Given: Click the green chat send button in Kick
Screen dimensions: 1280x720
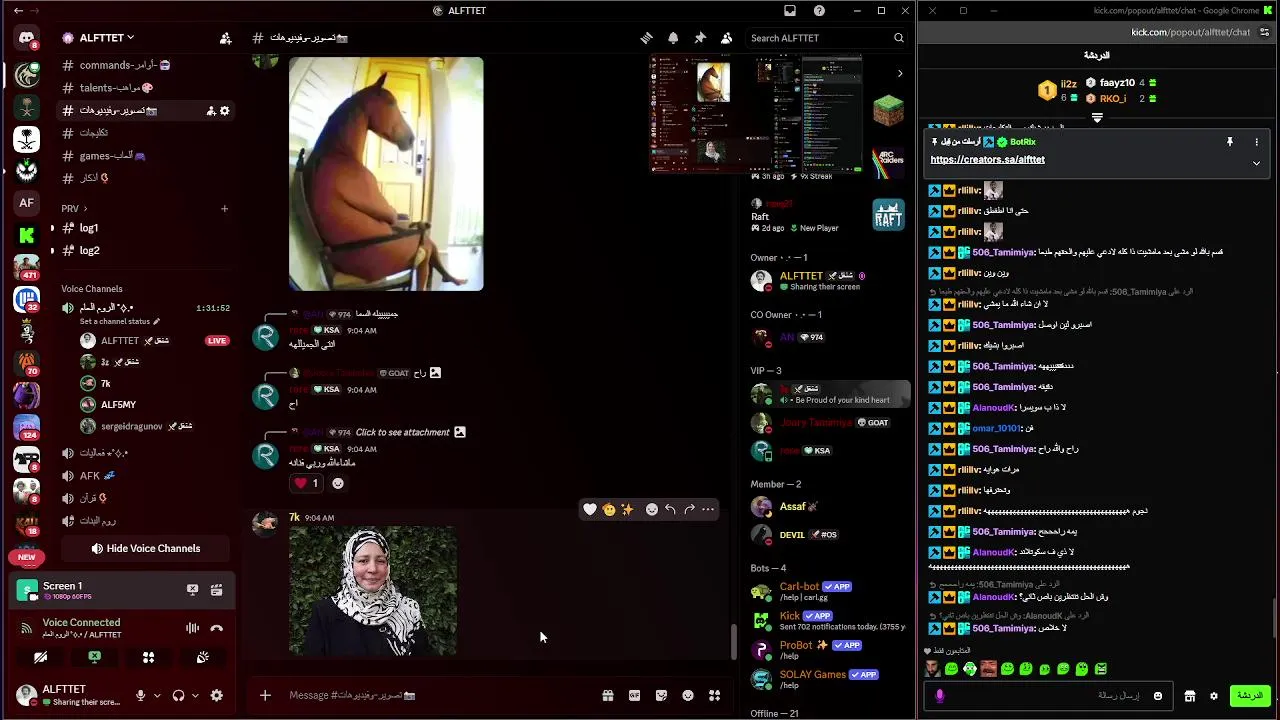Looking at the screenshot, I should coord(1249,696).
